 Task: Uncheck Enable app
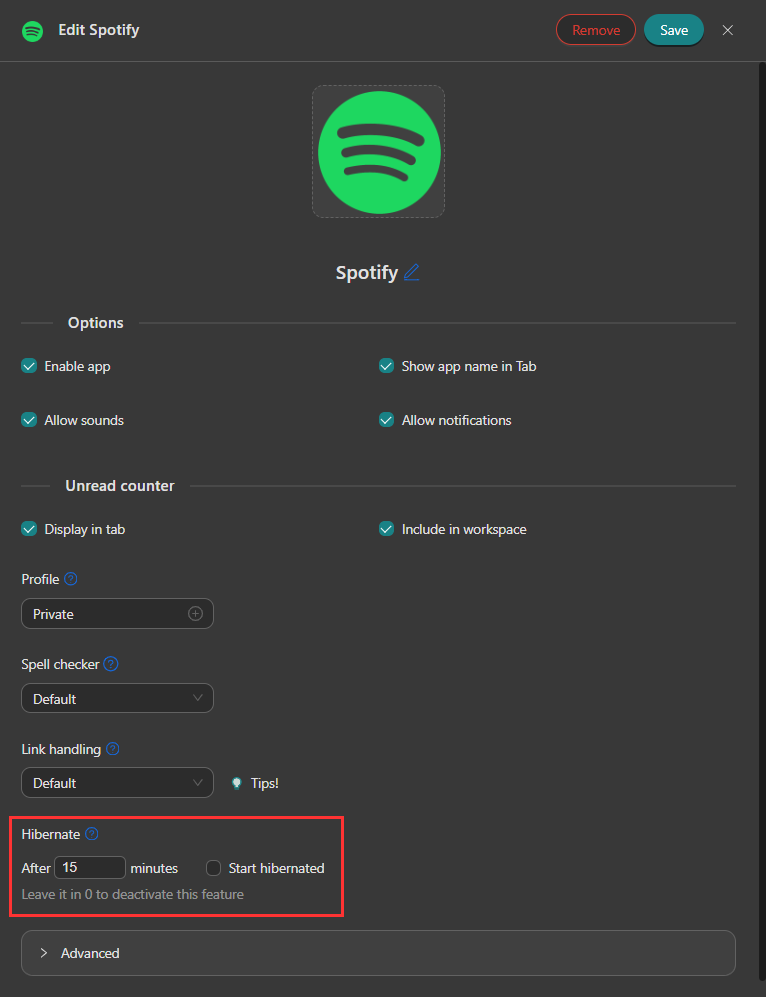(29, 366)
